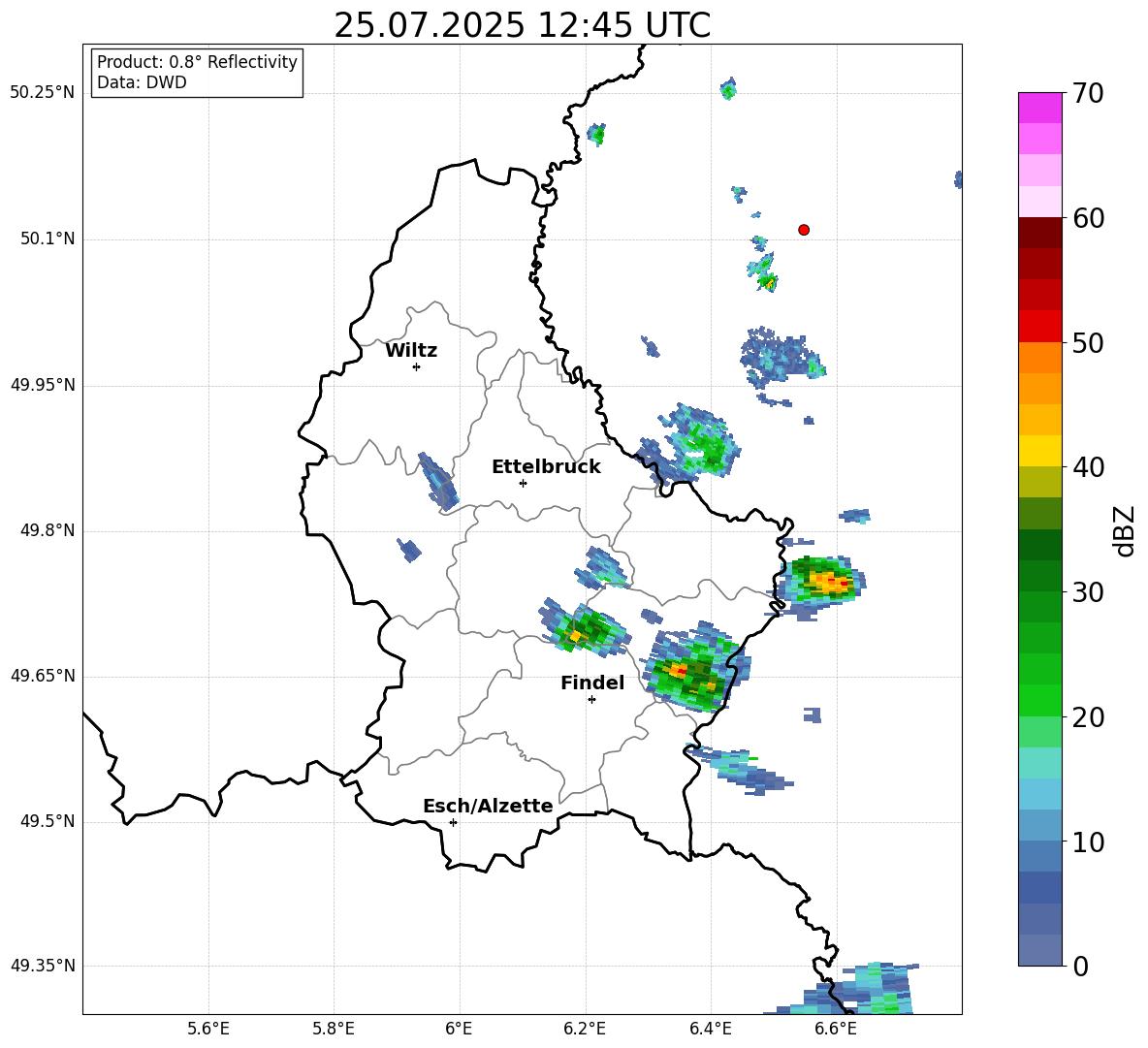Image resolution: width=1148 pixels, height=1048 pixels.
Task: Click the '49.95°N' latitude label
Action: click(43, 385)
